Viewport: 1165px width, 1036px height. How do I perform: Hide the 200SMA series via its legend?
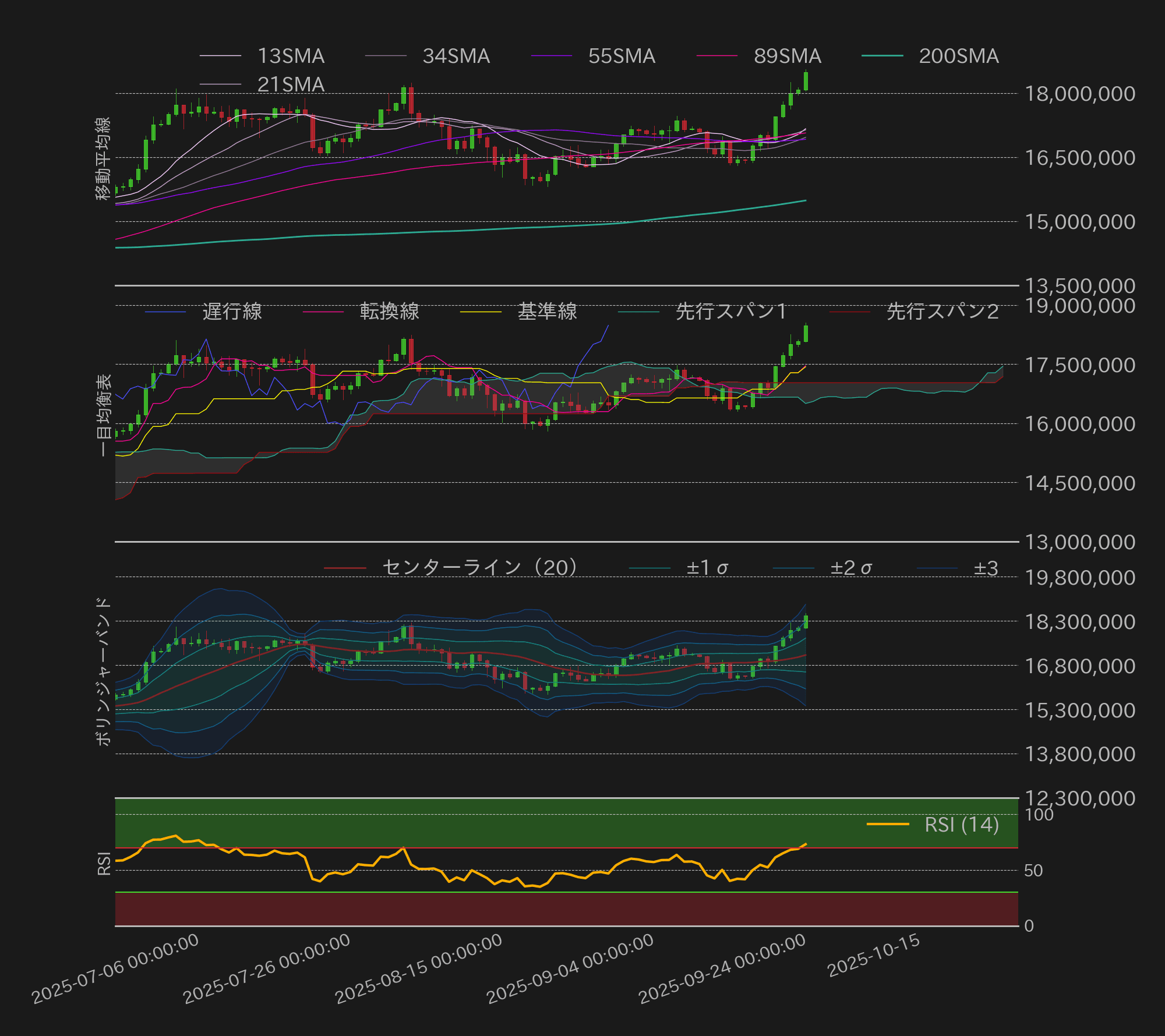click(x=958, y=56)
